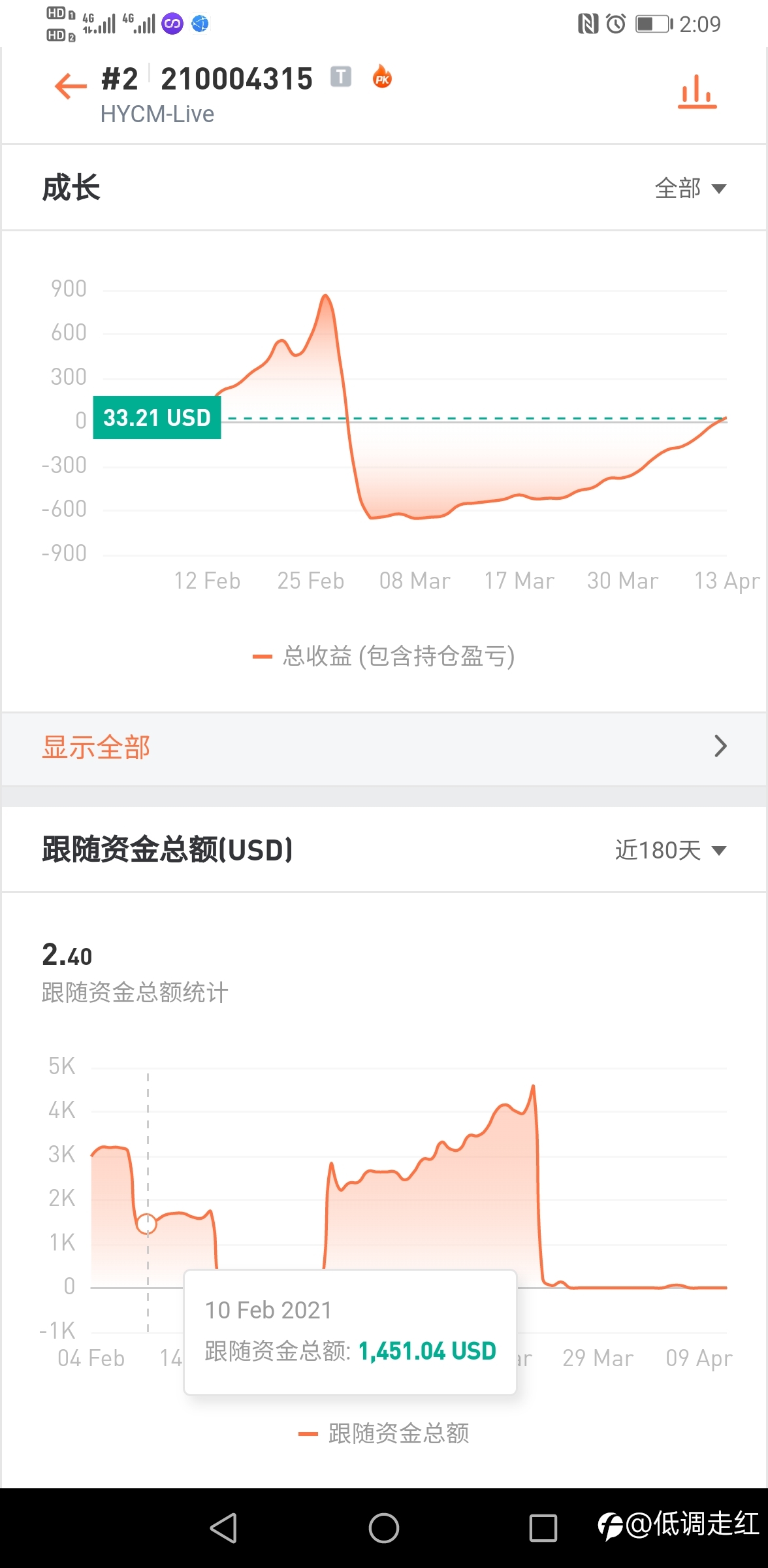Expand 显示全部 row chevron

pyautogui.click(x=720, y=746)
